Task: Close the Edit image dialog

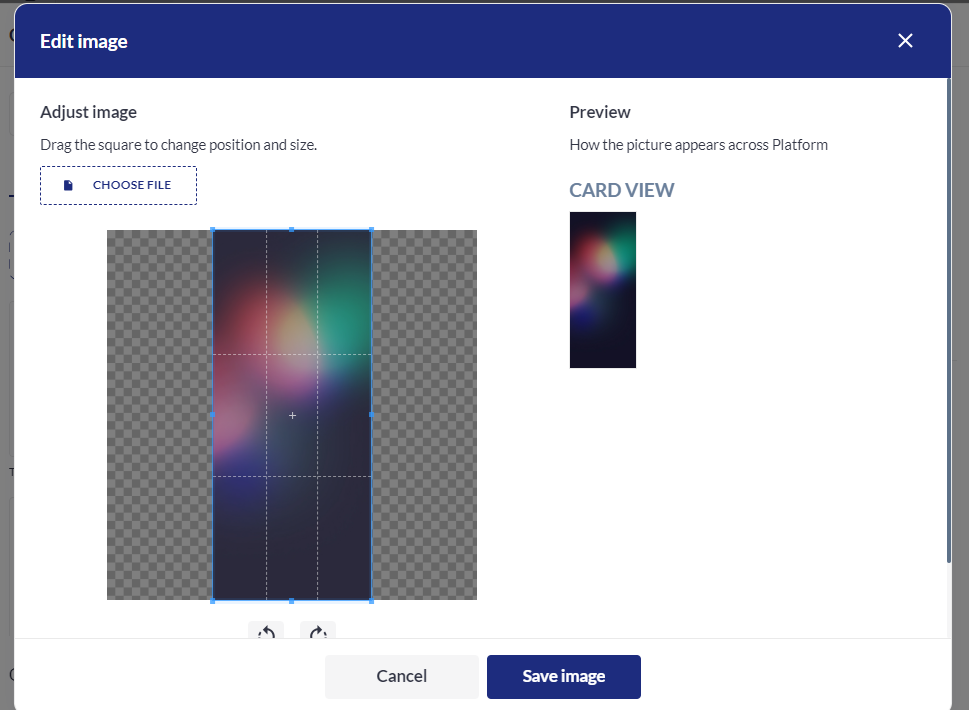Action: click(905, 41)
